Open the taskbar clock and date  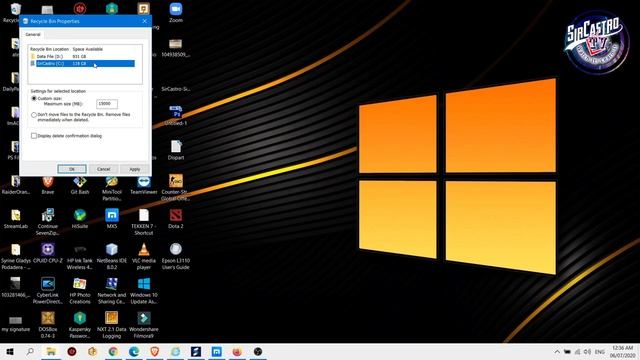coord(622,351)
